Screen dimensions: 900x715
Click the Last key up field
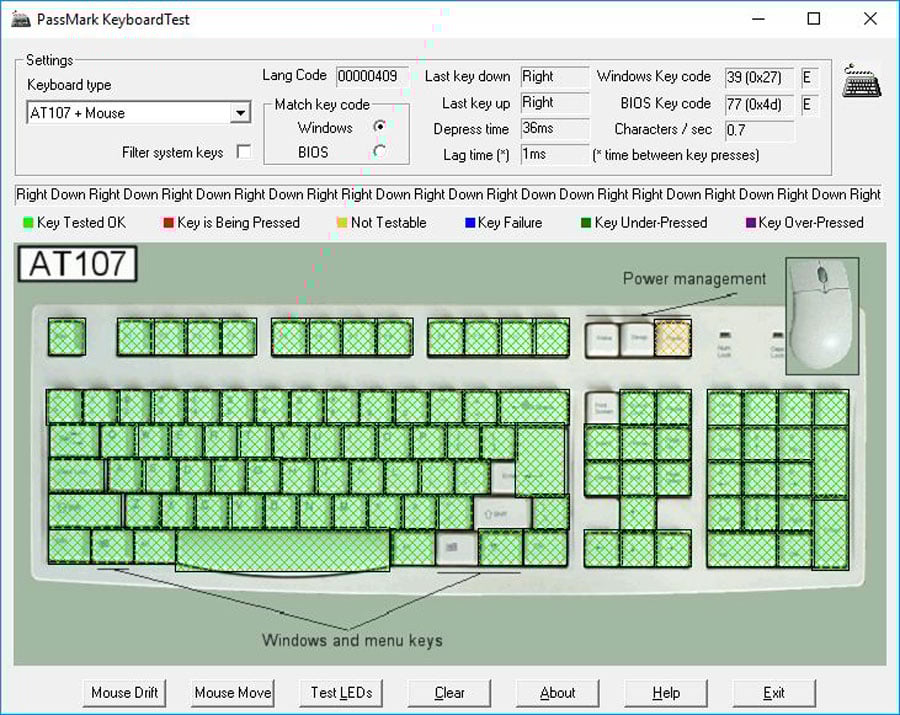(554, 103)
